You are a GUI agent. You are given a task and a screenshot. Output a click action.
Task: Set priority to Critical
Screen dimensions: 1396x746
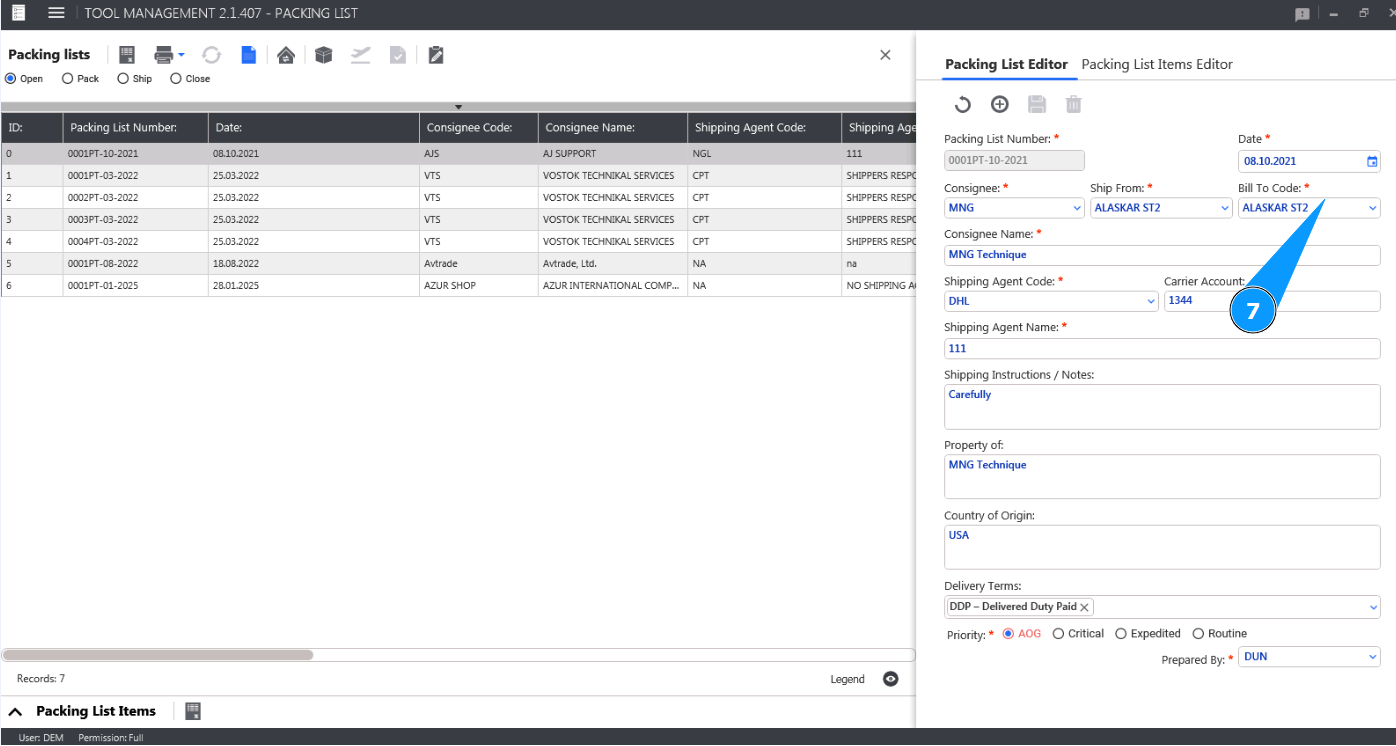[x=1059, y=634]
